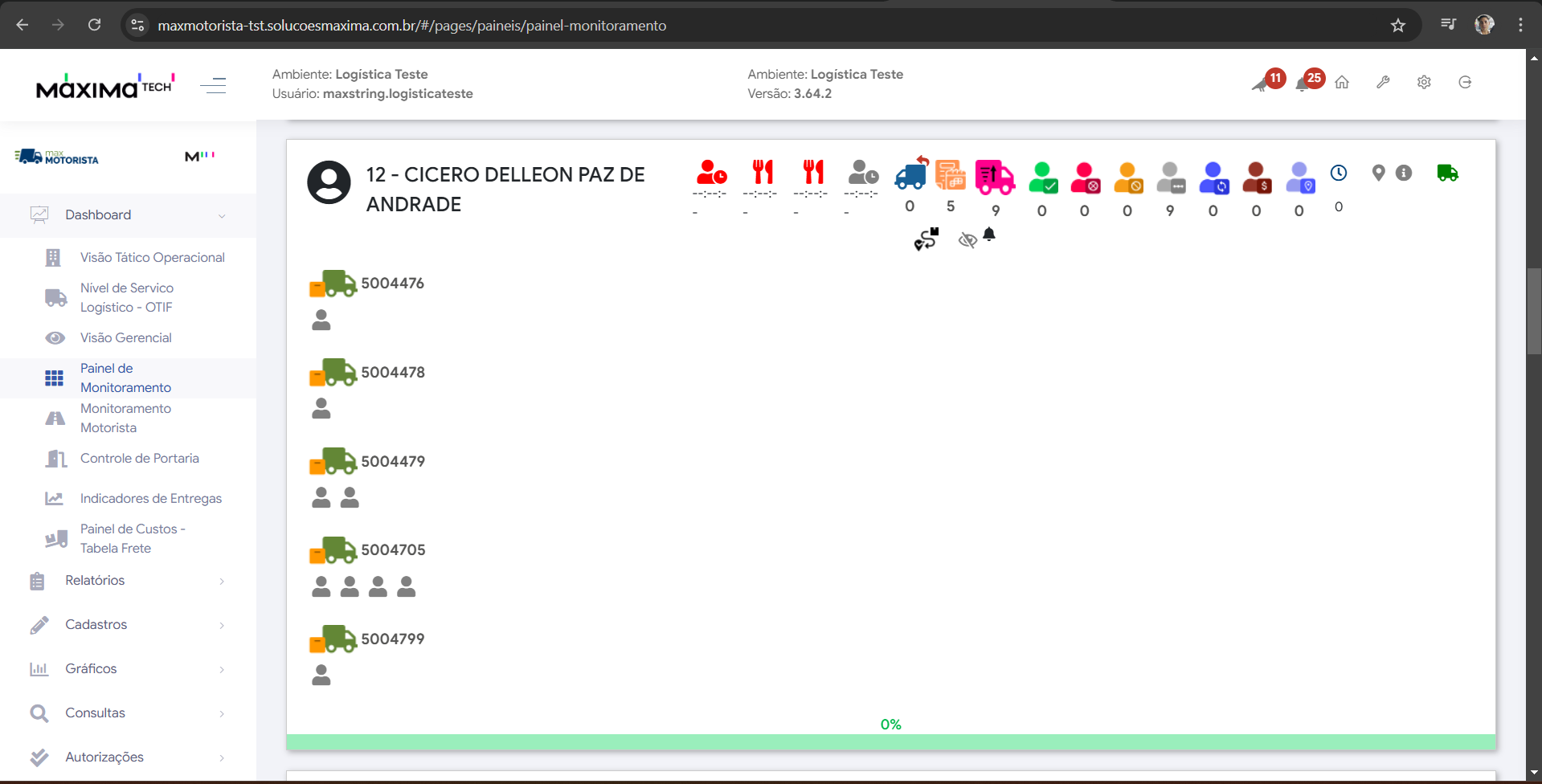The width and height of the screenshot is (1542, 784).
Task: Go to home via the house icon
Action: [x=1342, y=82]
